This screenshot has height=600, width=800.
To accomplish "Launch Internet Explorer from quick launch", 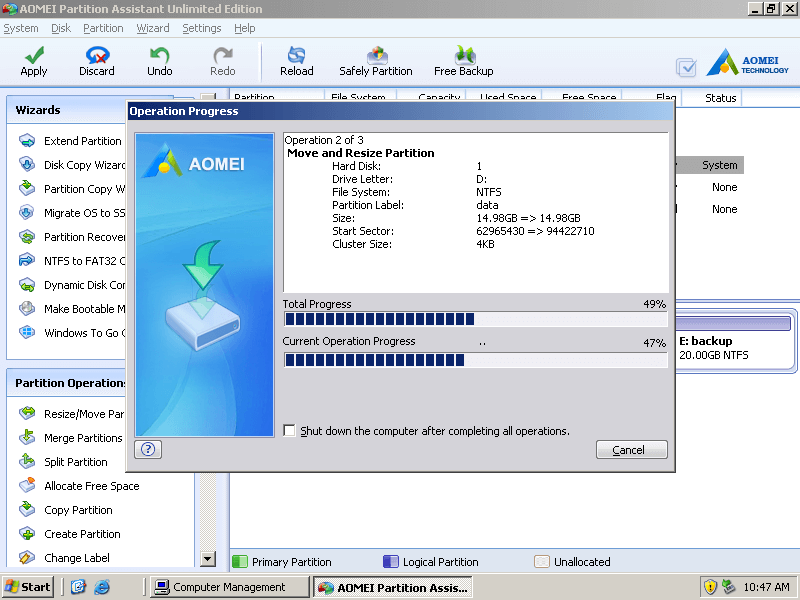I will 102,587.
